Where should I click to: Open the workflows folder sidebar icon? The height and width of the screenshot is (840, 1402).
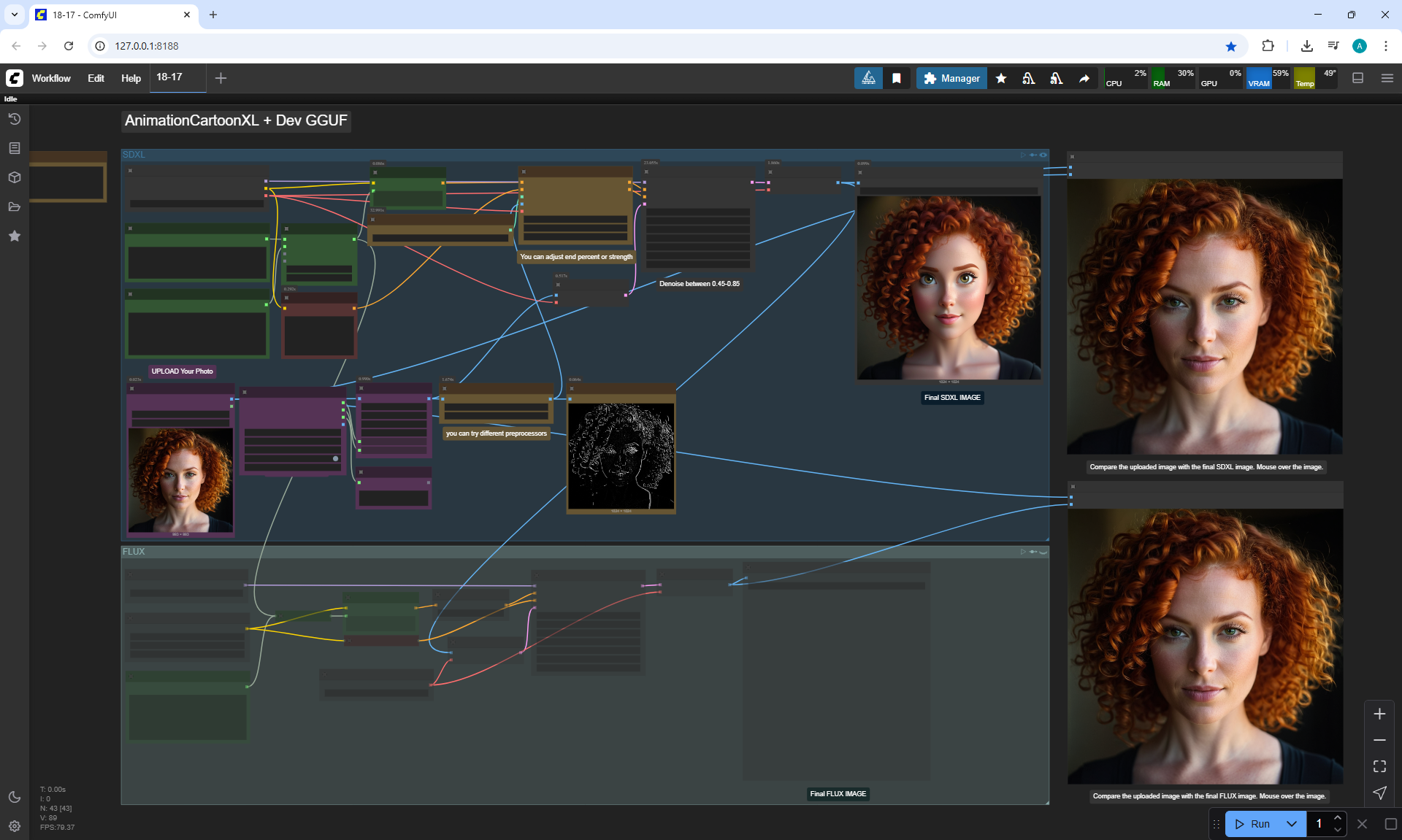(x=15, y=207)
